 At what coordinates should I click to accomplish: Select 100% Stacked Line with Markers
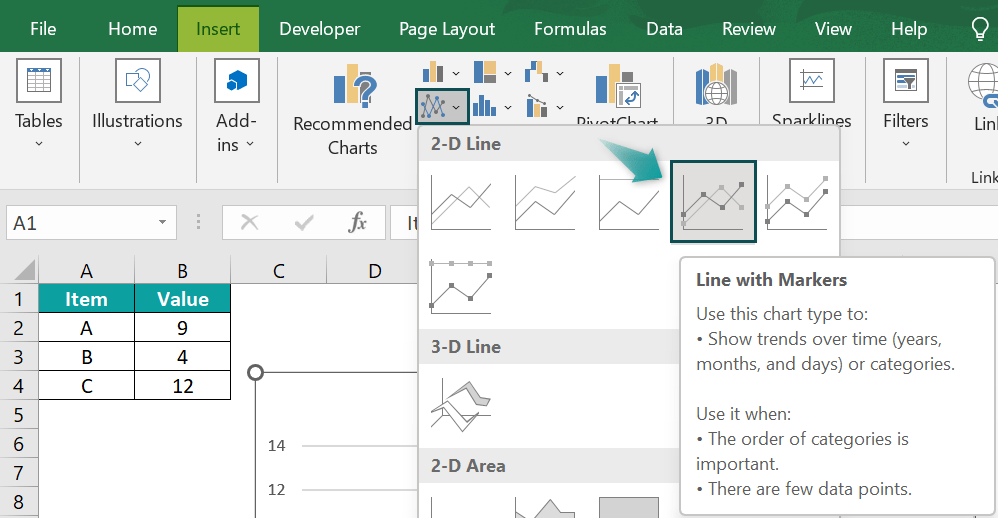coord(461,287)
